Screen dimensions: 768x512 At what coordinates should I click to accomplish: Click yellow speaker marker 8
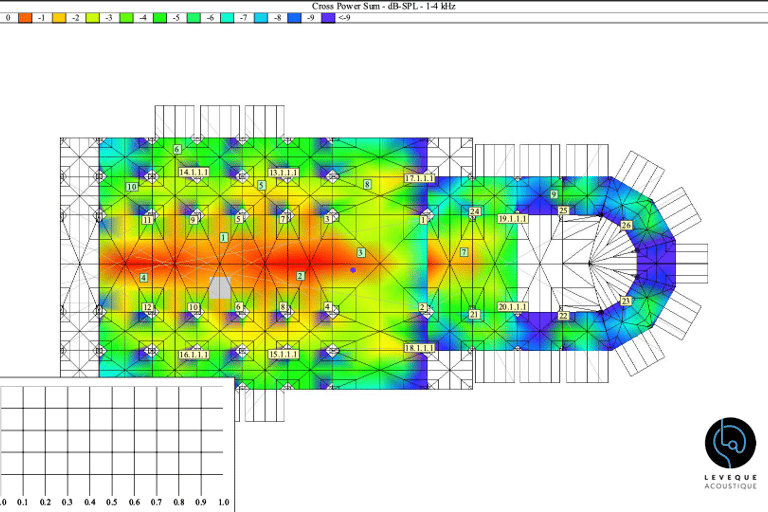point(283,307)
